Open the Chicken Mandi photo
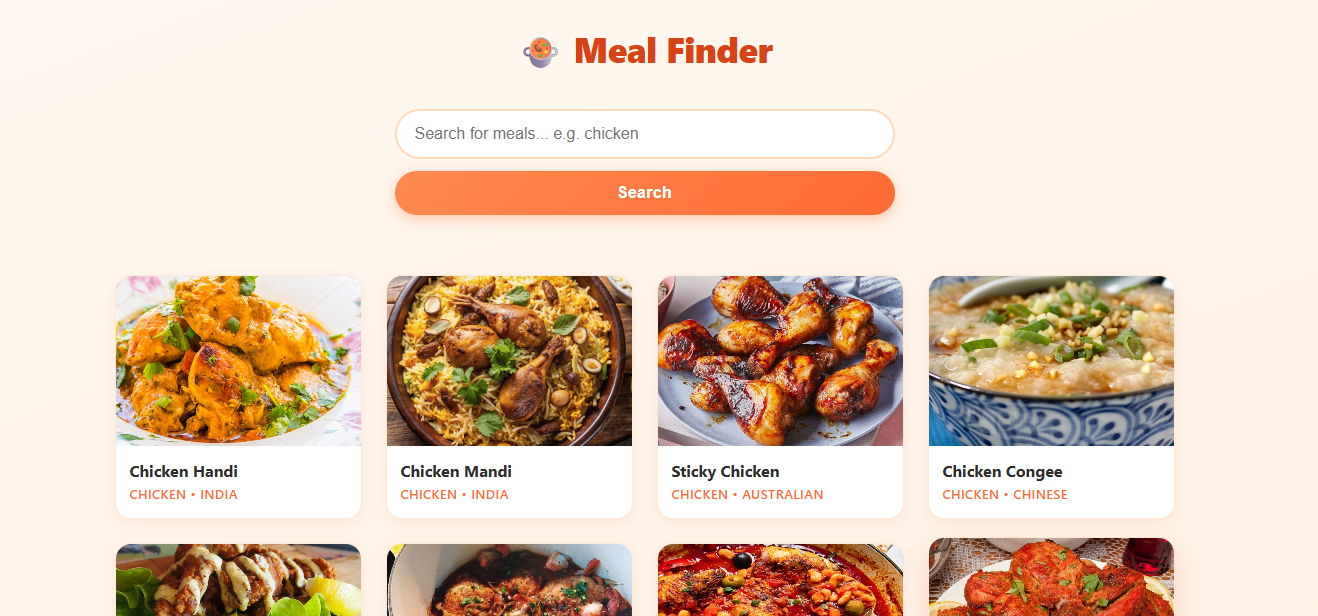This screenshot has height=616, width=1318. tap(510, 361)
